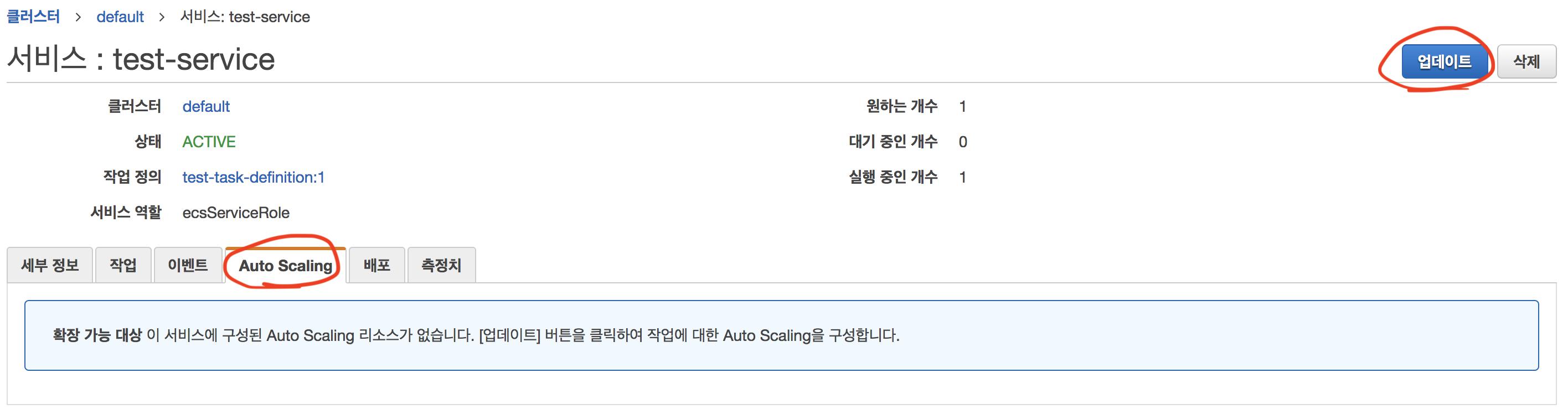
Task: Open the 이벤트 tab
Action: [188, 266]
